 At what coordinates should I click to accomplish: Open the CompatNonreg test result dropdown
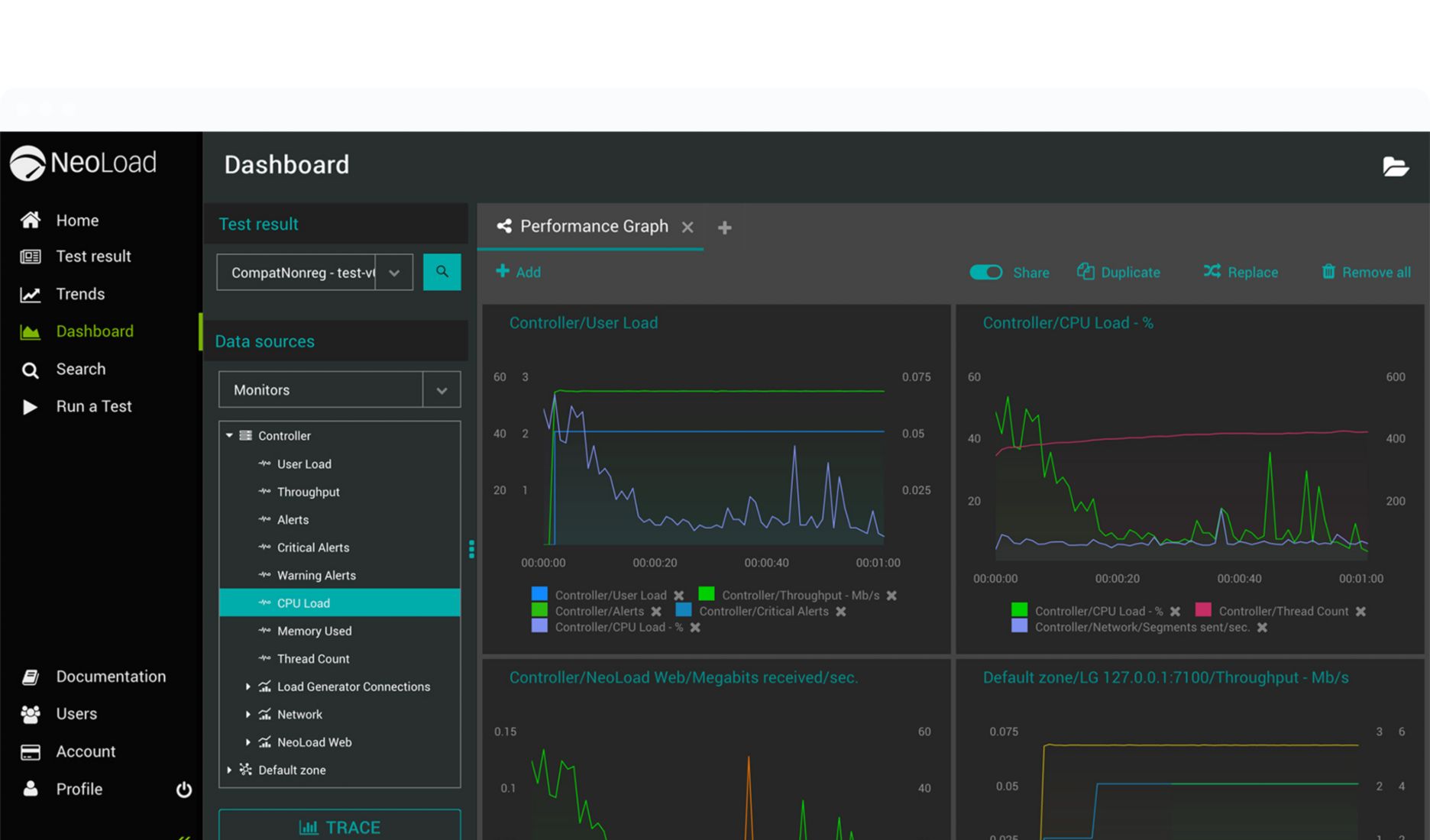pyautogui.click(x=394, y=273)
